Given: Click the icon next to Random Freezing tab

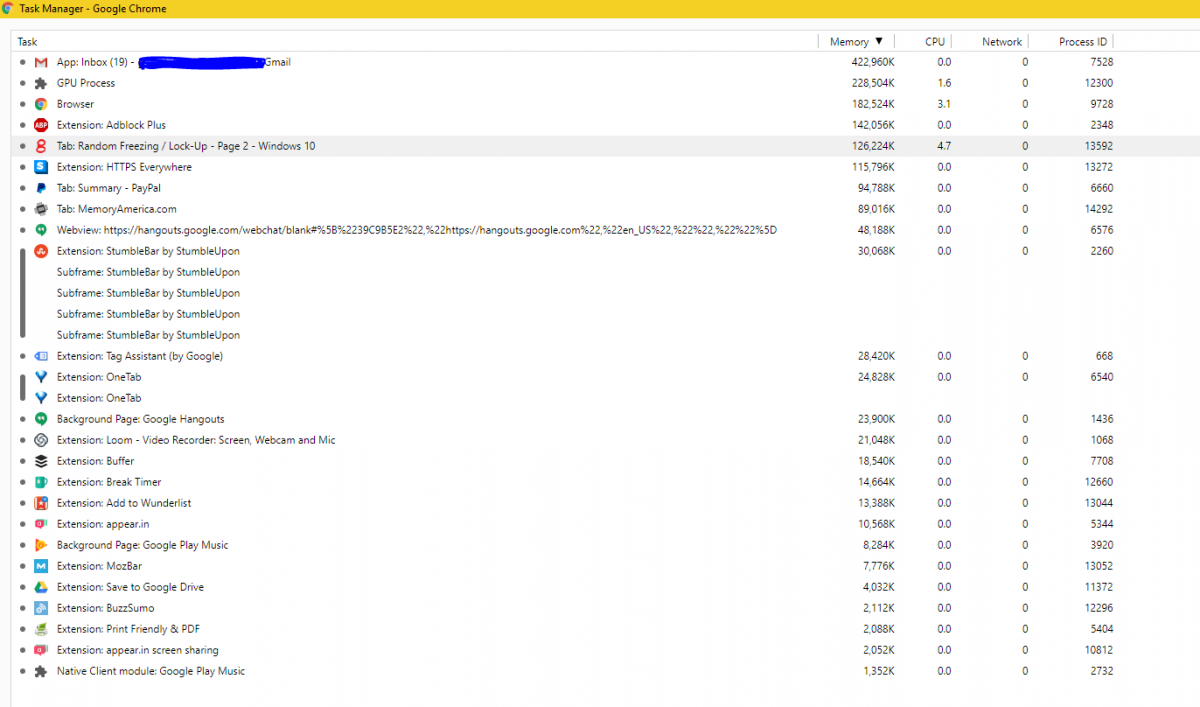Looking at the screenshot, I should 41,146.
